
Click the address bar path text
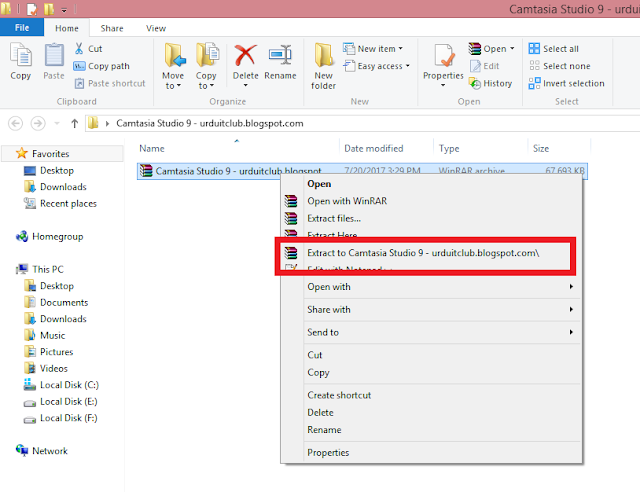pos(210,123)
